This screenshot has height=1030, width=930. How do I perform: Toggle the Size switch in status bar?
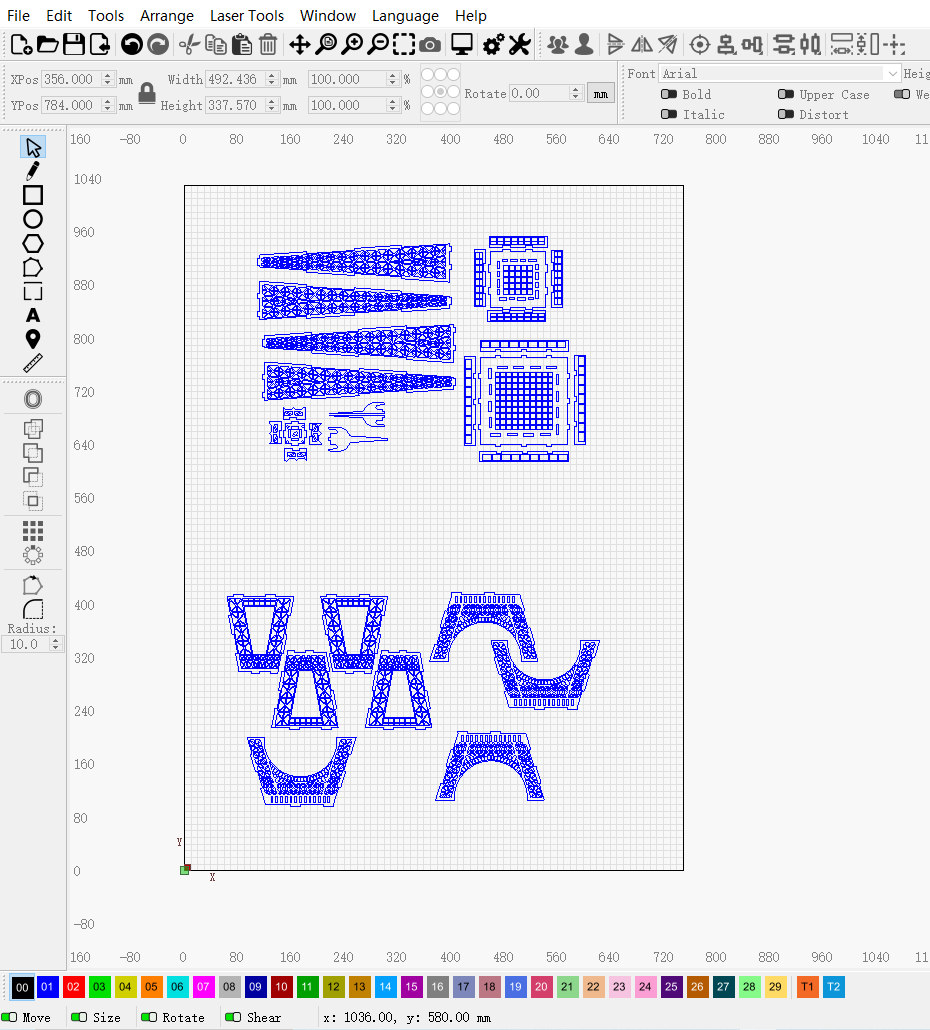click(x=79, y=1017)
